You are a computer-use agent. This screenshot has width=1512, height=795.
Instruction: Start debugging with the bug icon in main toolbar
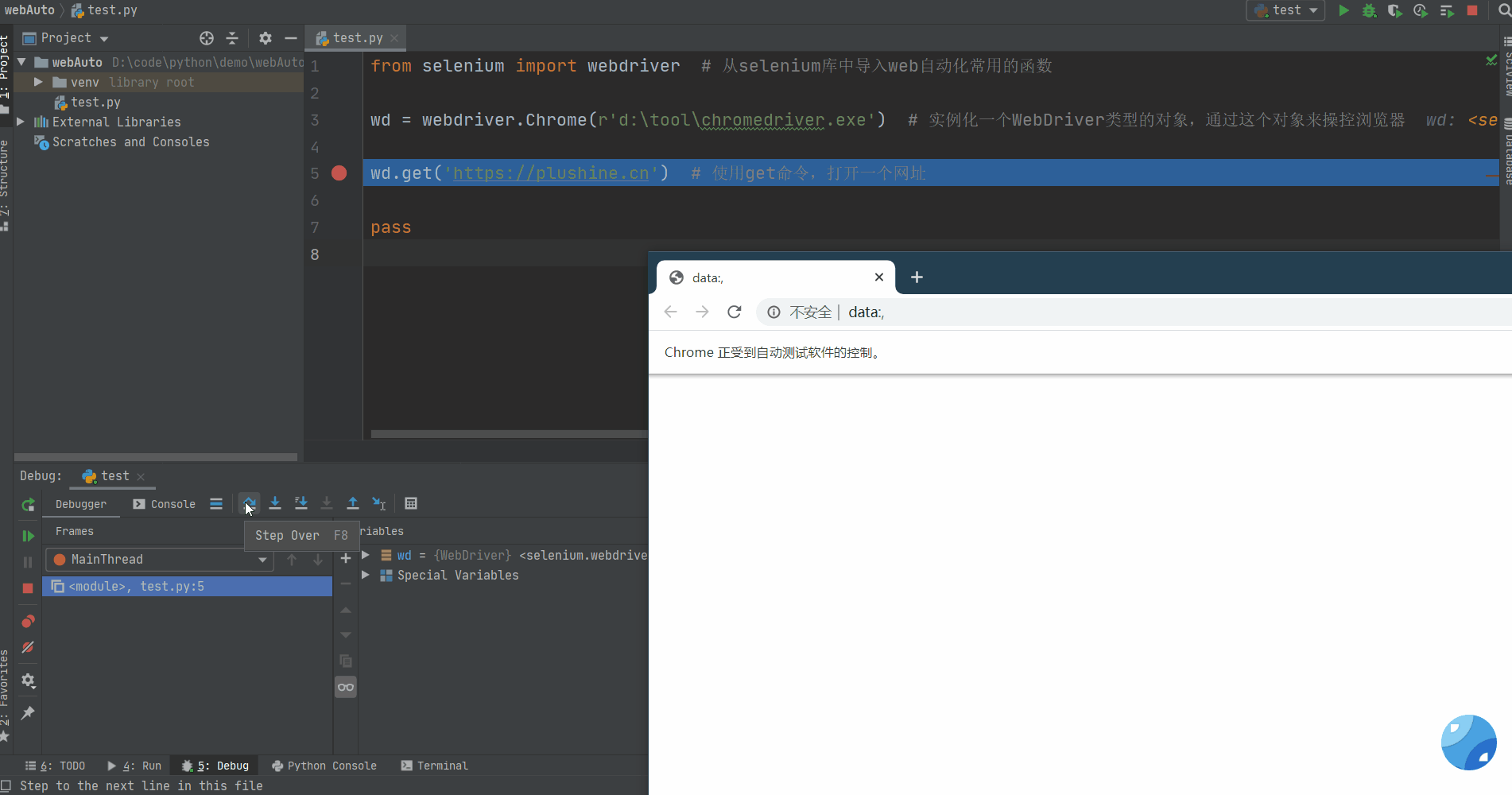1369,10
